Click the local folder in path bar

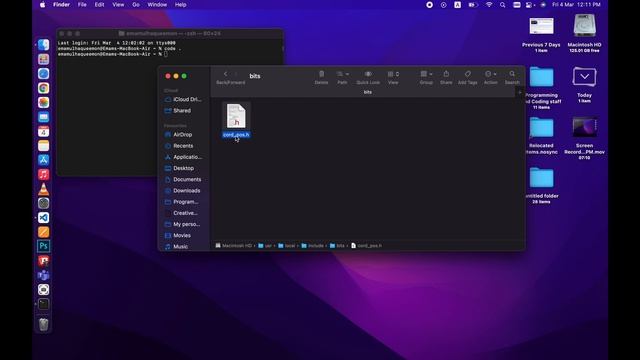pyautogui.click(x=287, y=246)
